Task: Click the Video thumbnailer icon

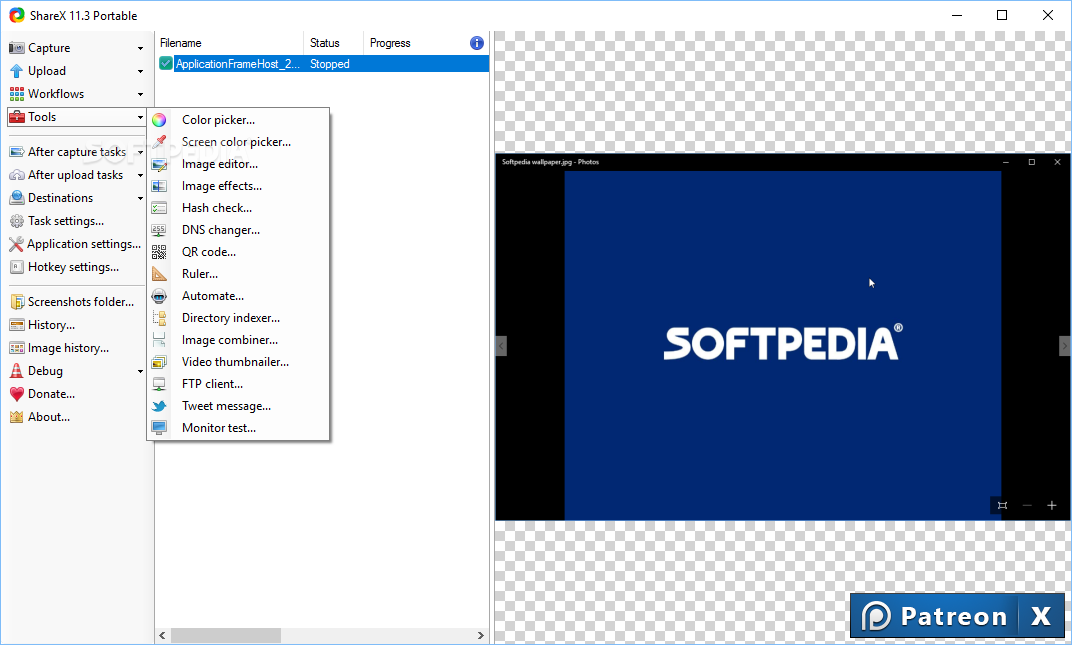Action: [159, 362]
